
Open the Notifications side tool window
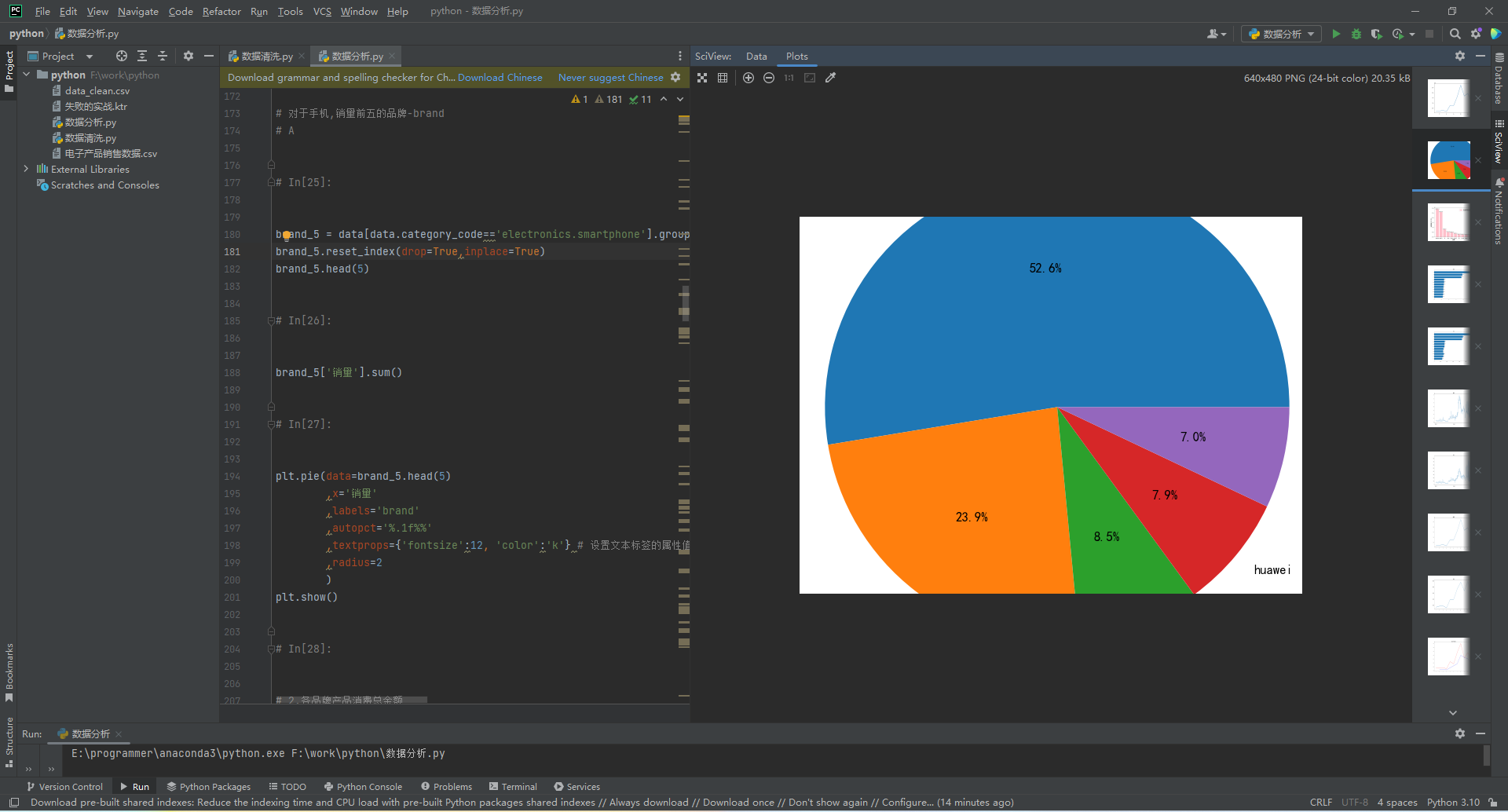[1499, 211]
